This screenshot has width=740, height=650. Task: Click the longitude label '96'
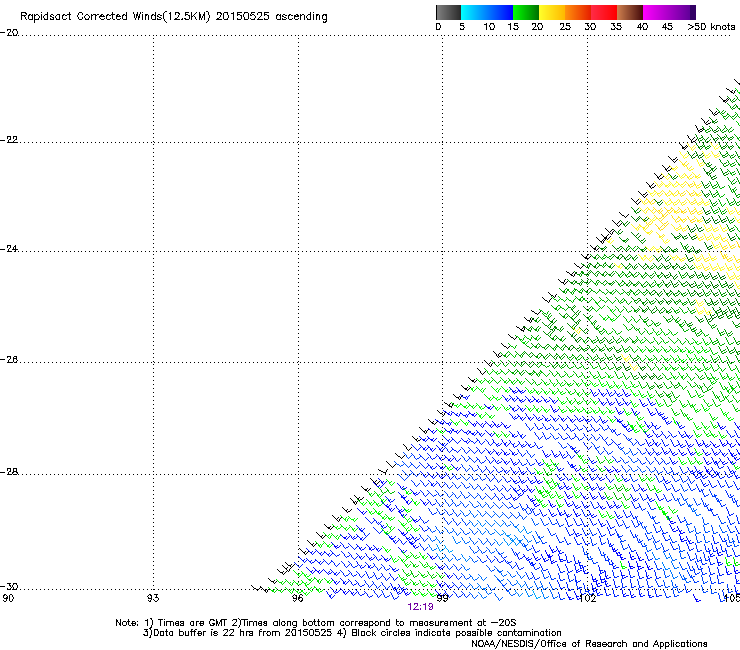[298, 598]
